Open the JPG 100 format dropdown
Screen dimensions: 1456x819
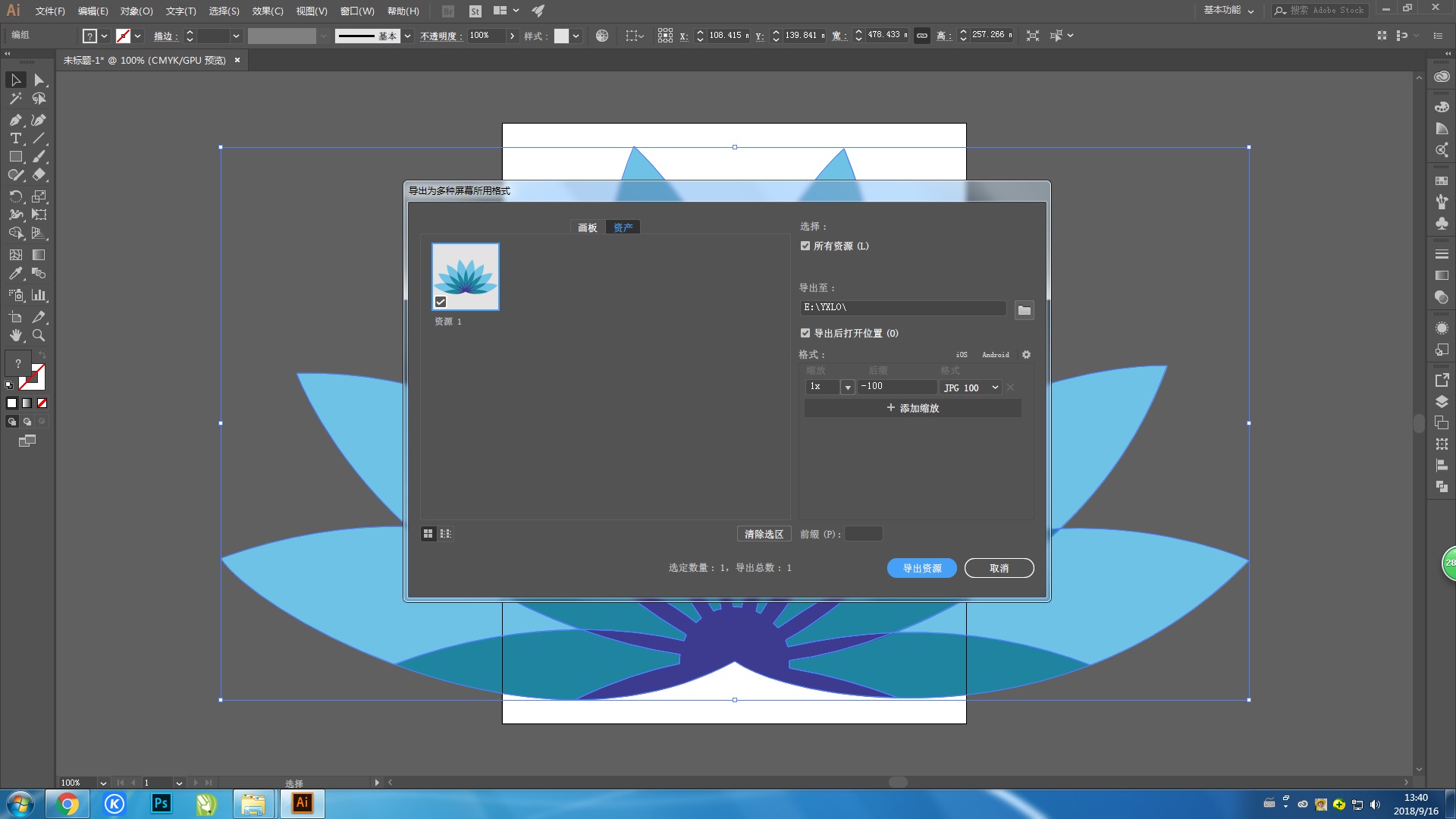(971, 388)
